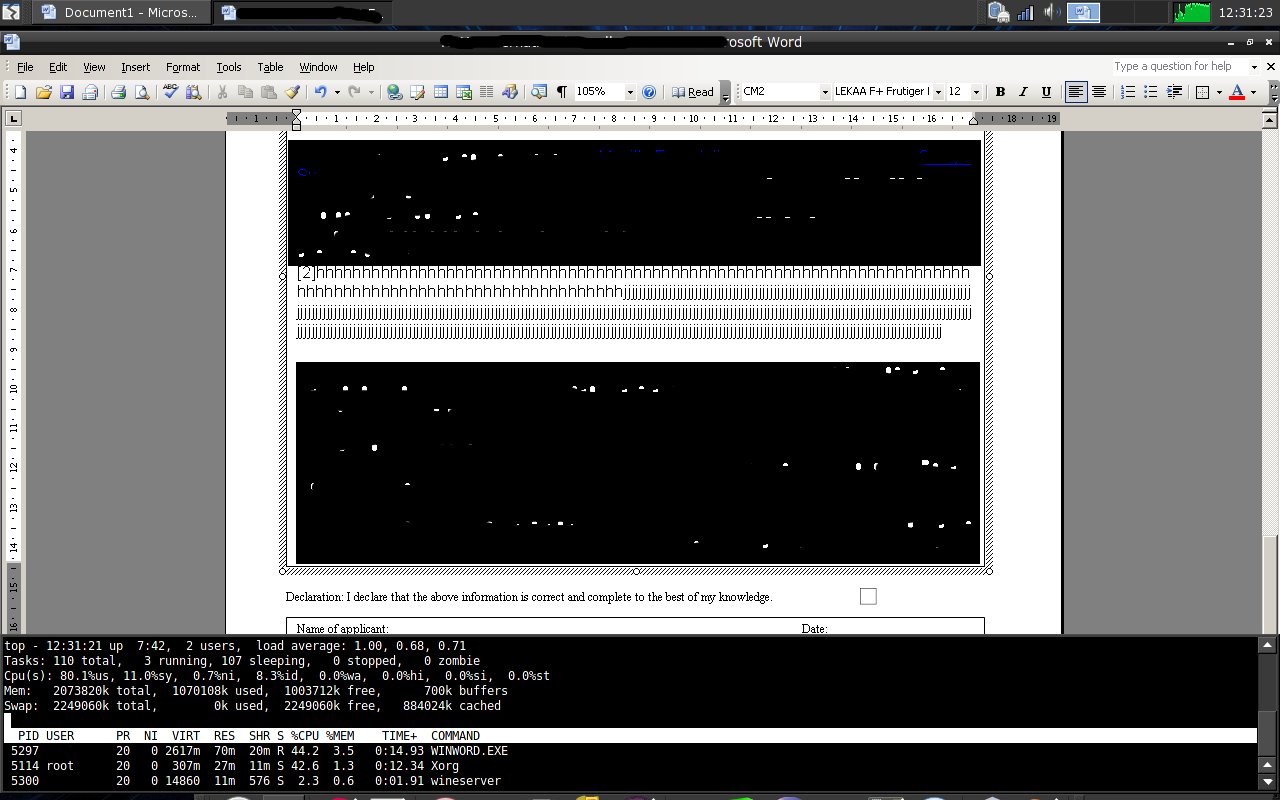This screenshot has height=800, width=1280.
Task: Open the Print Preview tool
Action: point(141,92)
